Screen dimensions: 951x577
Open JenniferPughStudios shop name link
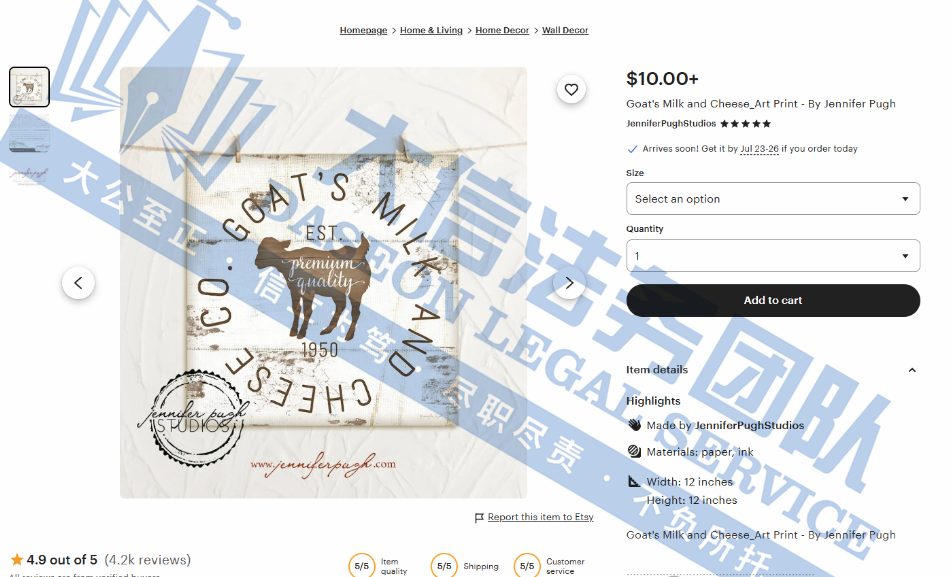pos(671,123)
